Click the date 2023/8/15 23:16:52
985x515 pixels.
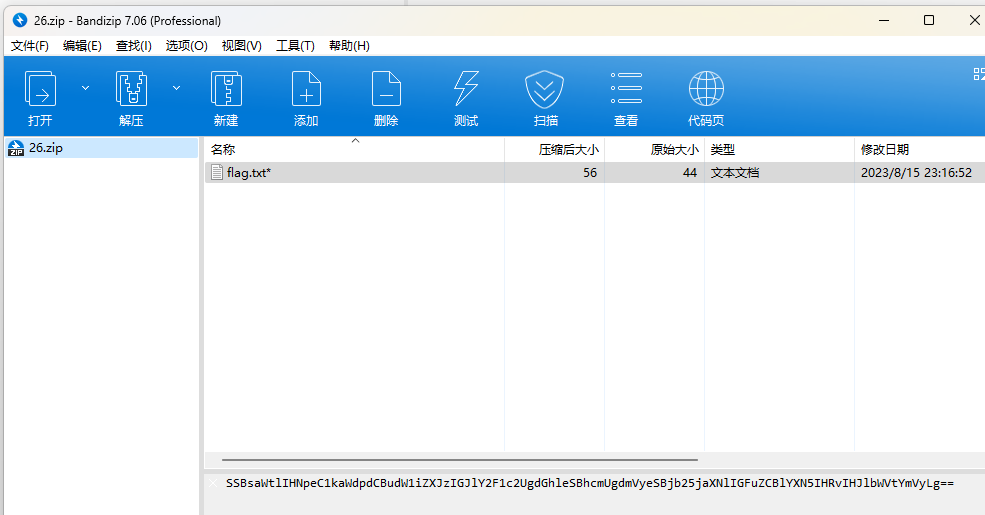pyautogui.click(x=917, y=173)
